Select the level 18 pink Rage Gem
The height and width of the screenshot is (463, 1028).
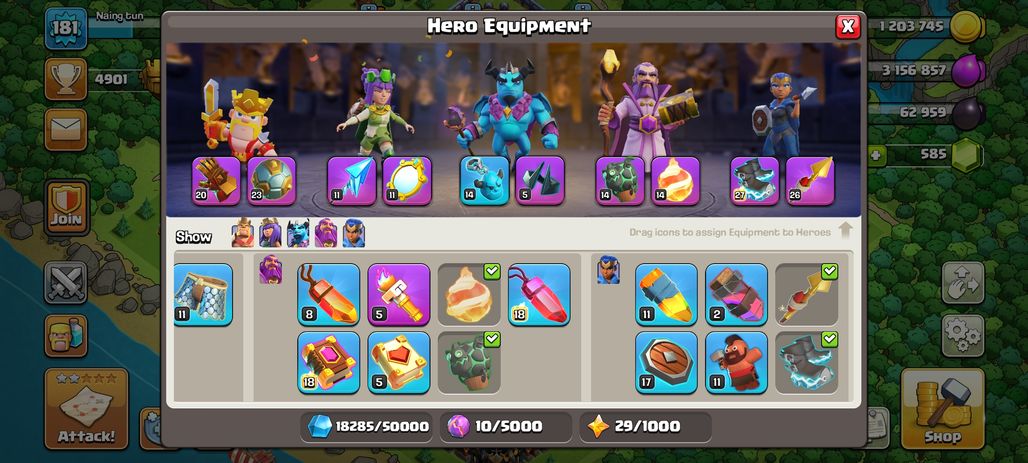click(539, 294)
